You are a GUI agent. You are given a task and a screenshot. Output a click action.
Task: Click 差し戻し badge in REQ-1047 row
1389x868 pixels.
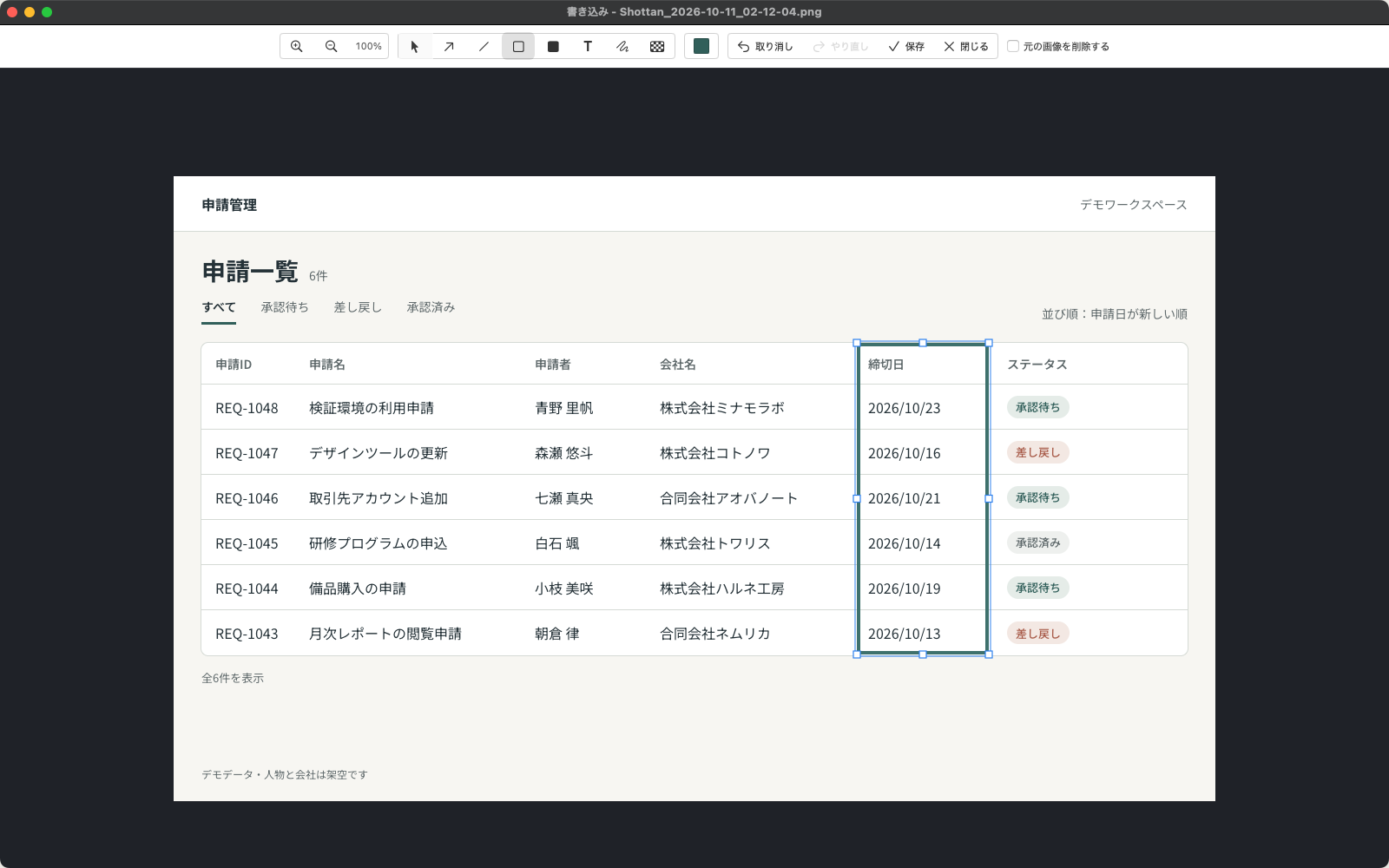coord(1038,452)
